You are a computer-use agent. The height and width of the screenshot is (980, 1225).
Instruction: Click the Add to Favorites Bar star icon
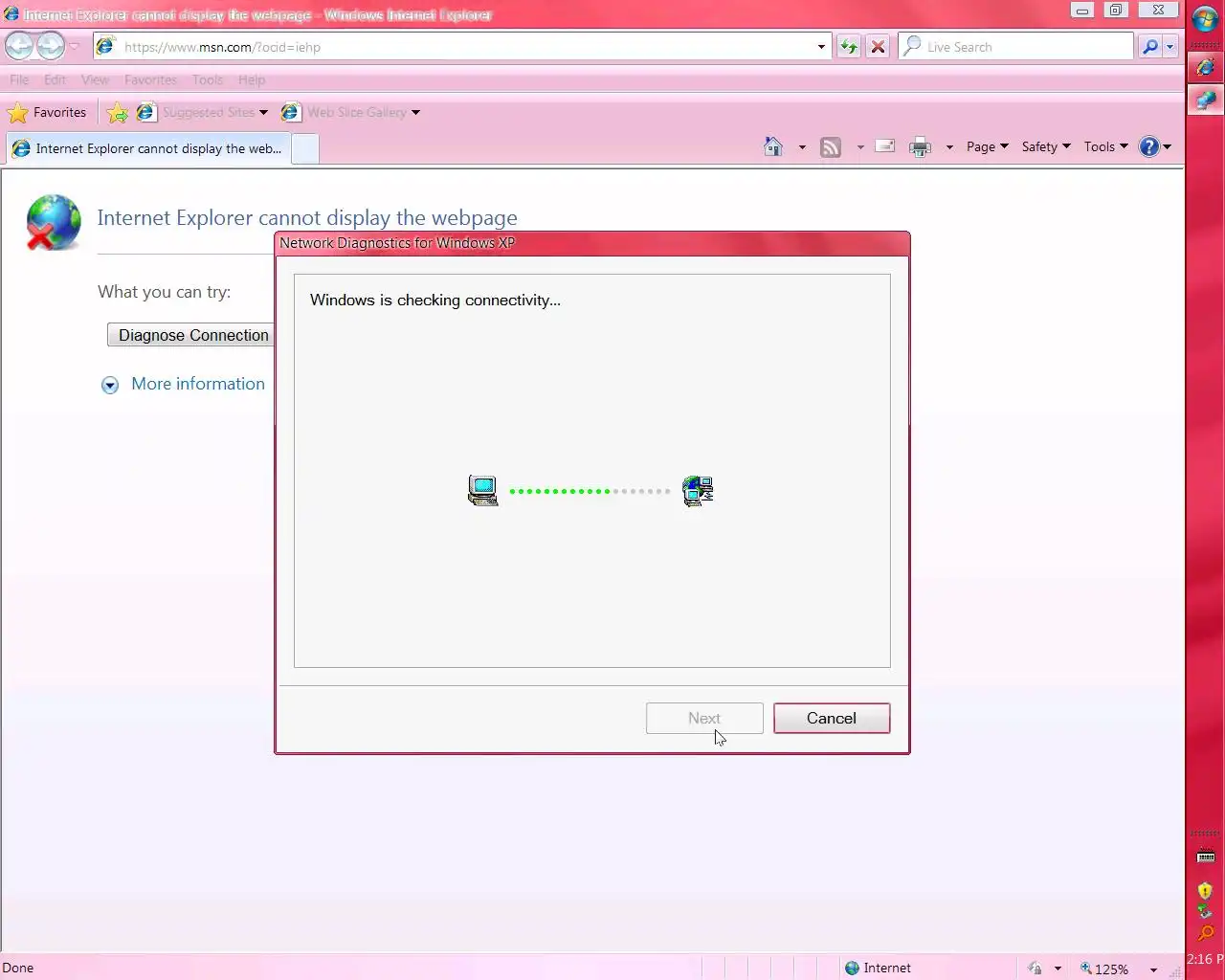[117, 113]
